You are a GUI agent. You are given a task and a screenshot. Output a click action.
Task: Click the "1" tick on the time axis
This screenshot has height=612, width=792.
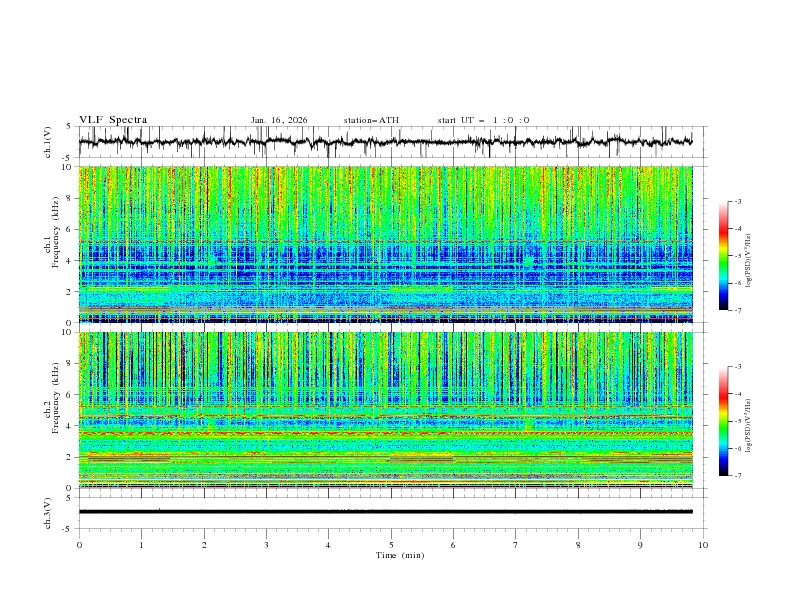point(141,545)
